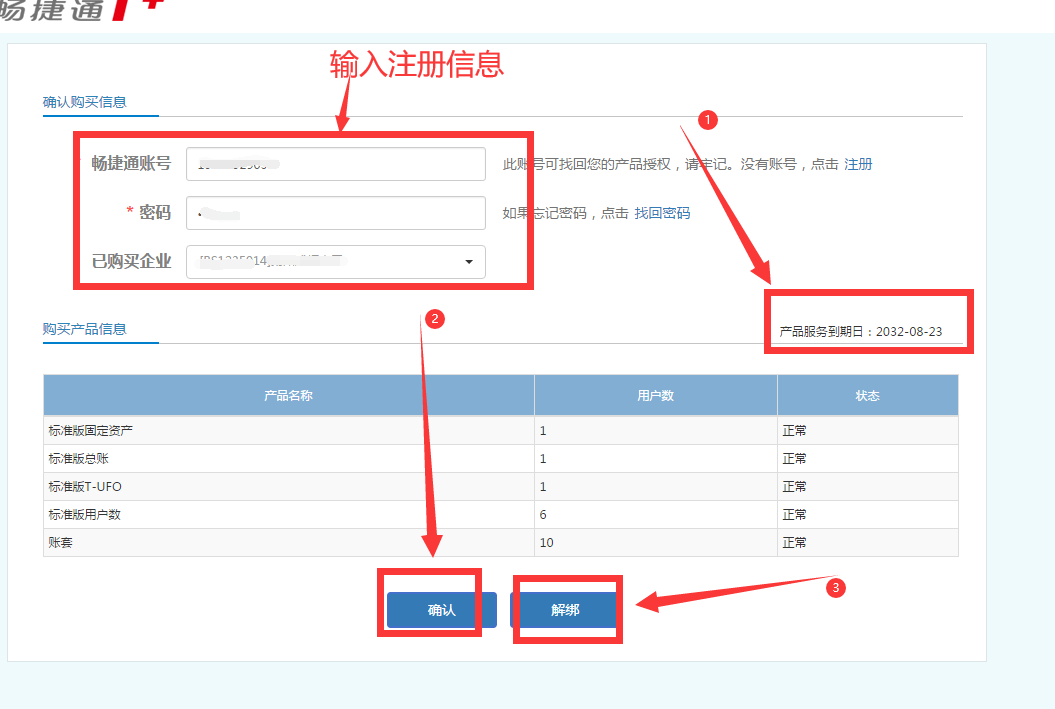Click the 确认 confirm button
1055x709 pixels.
(x=441, y=610)
